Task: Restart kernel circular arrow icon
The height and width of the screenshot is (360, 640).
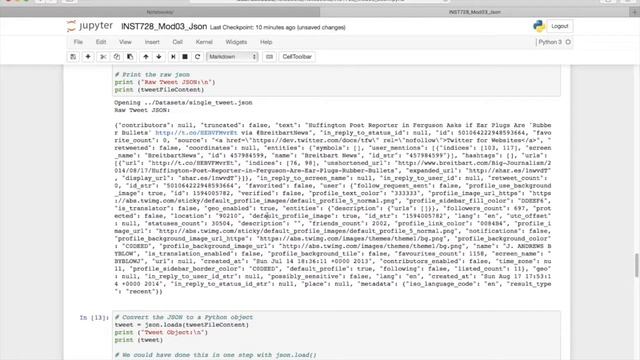Action: point(198,57)
